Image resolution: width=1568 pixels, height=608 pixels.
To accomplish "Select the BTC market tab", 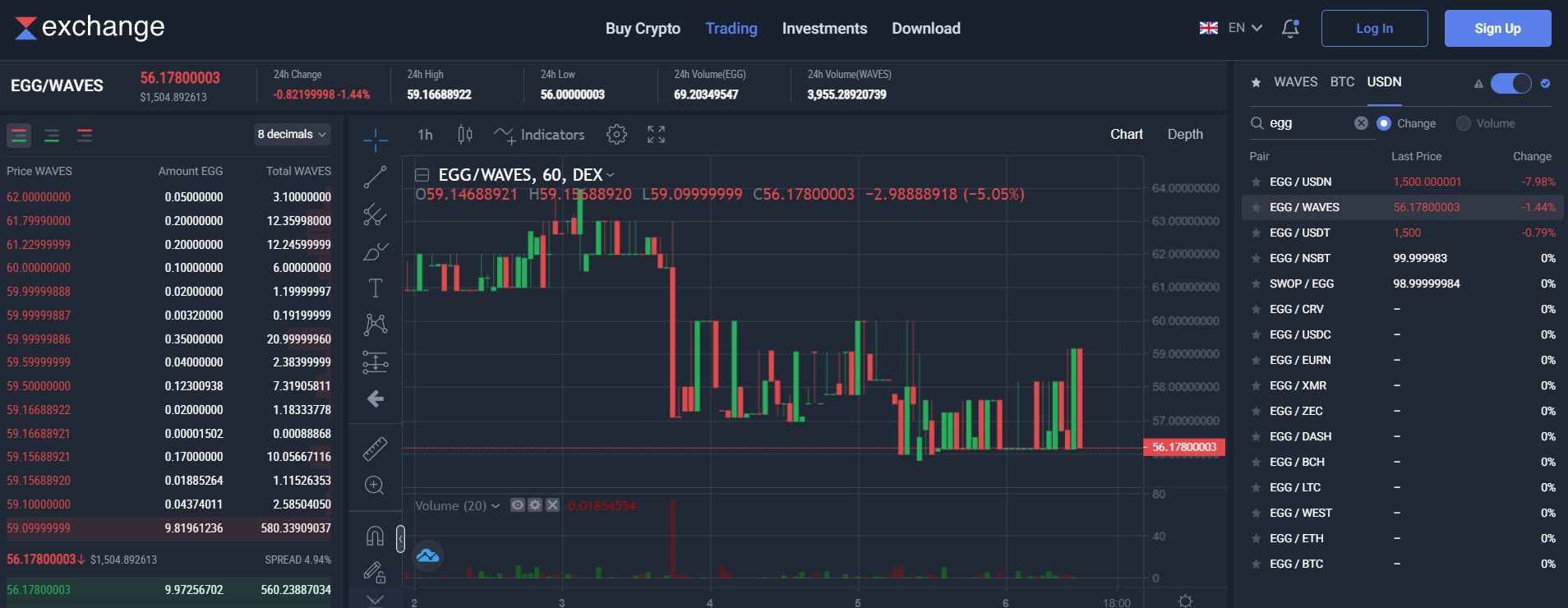I will [1342, 82].
